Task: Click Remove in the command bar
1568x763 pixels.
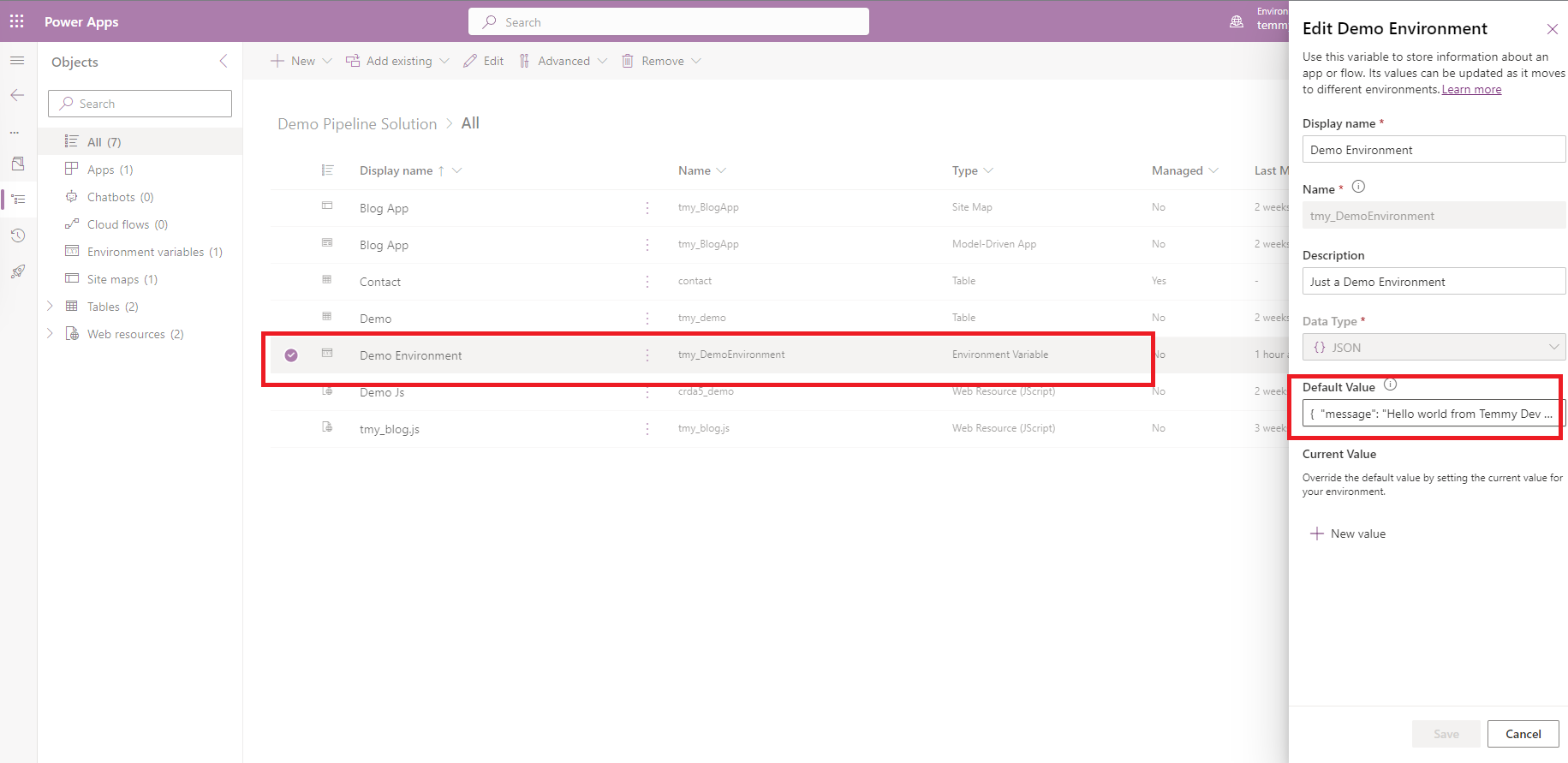Action: click(653, 61)
